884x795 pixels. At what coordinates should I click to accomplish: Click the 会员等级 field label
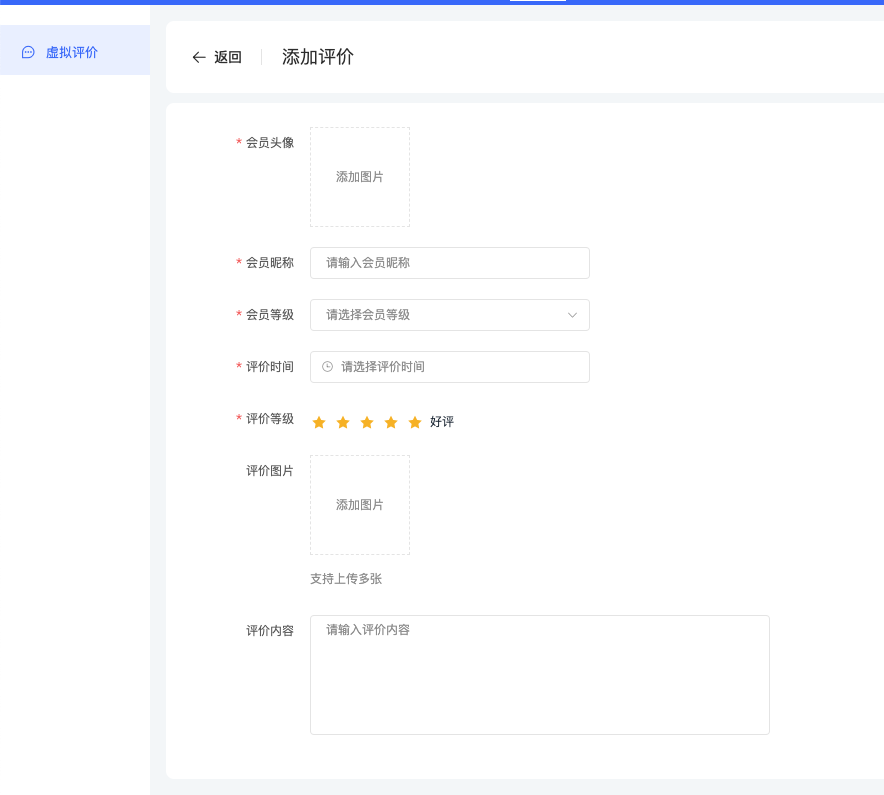269,315
